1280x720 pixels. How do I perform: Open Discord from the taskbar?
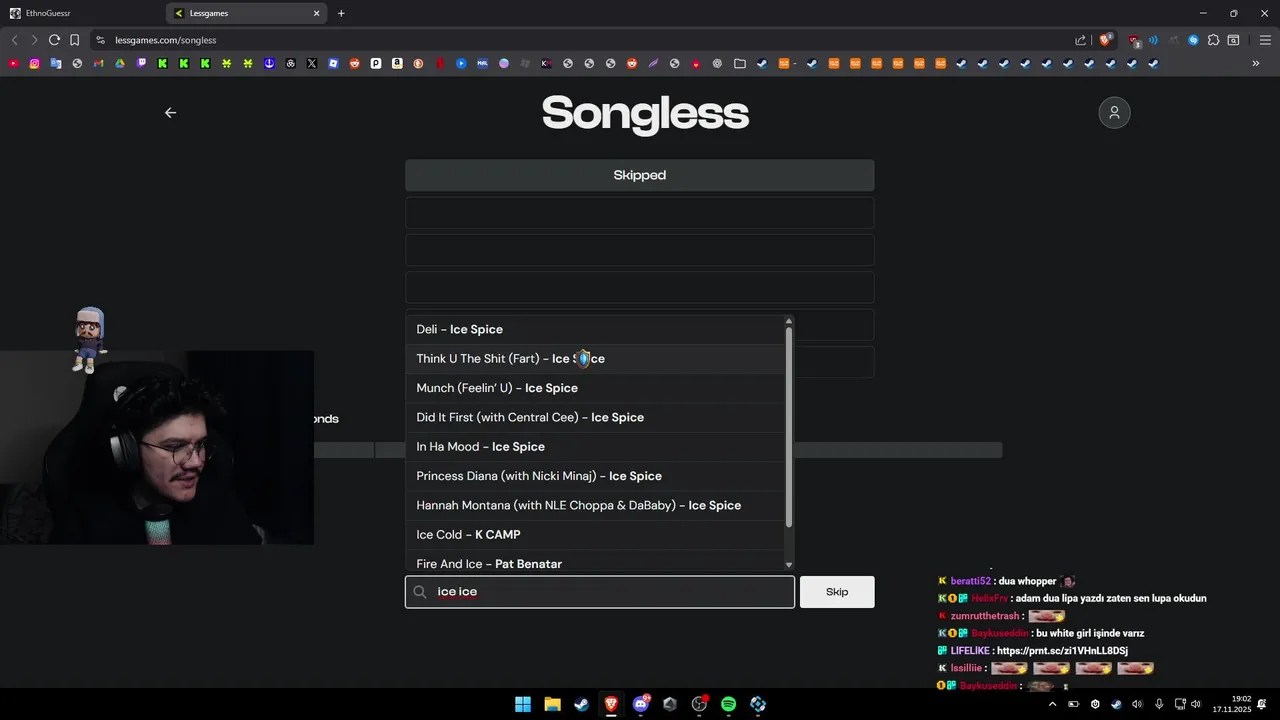coord(641,704)
